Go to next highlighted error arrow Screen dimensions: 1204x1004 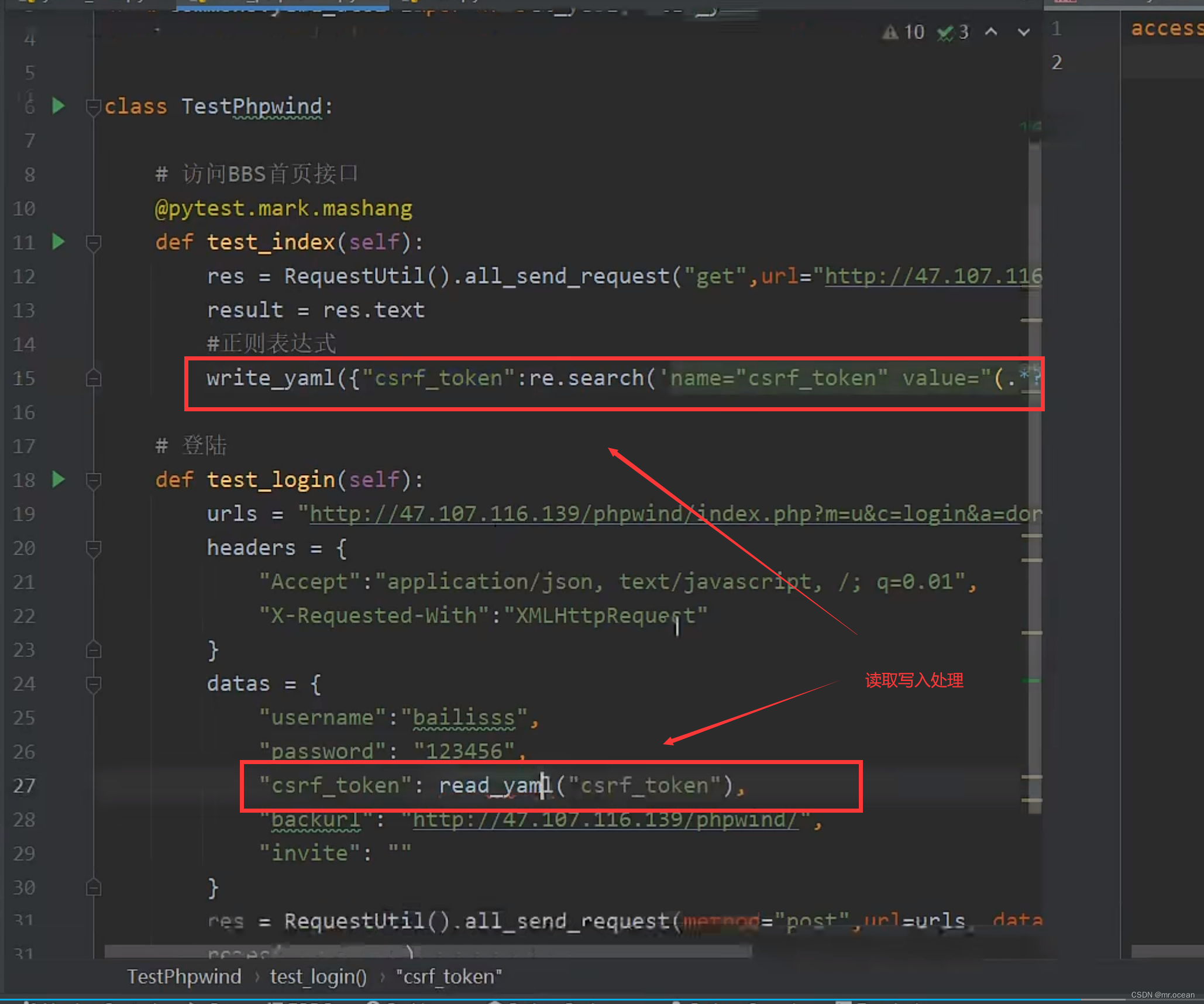1023,32
